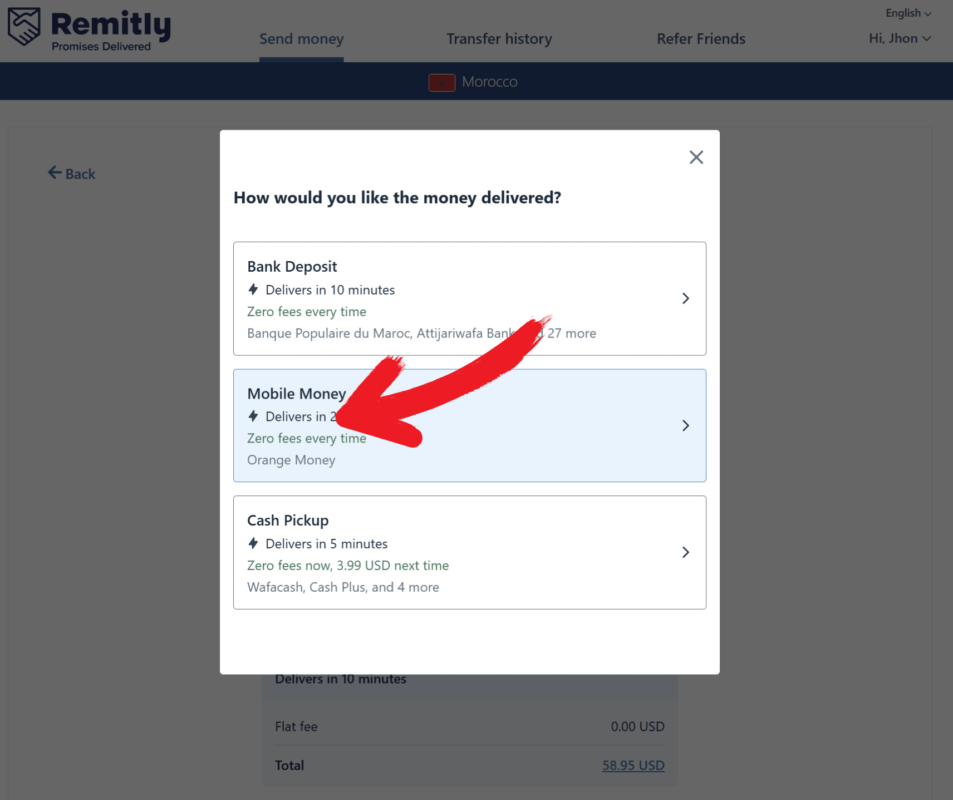Open the Bank Deposit option chevron
Screen dimensions: 953x800
click(686, 298)
